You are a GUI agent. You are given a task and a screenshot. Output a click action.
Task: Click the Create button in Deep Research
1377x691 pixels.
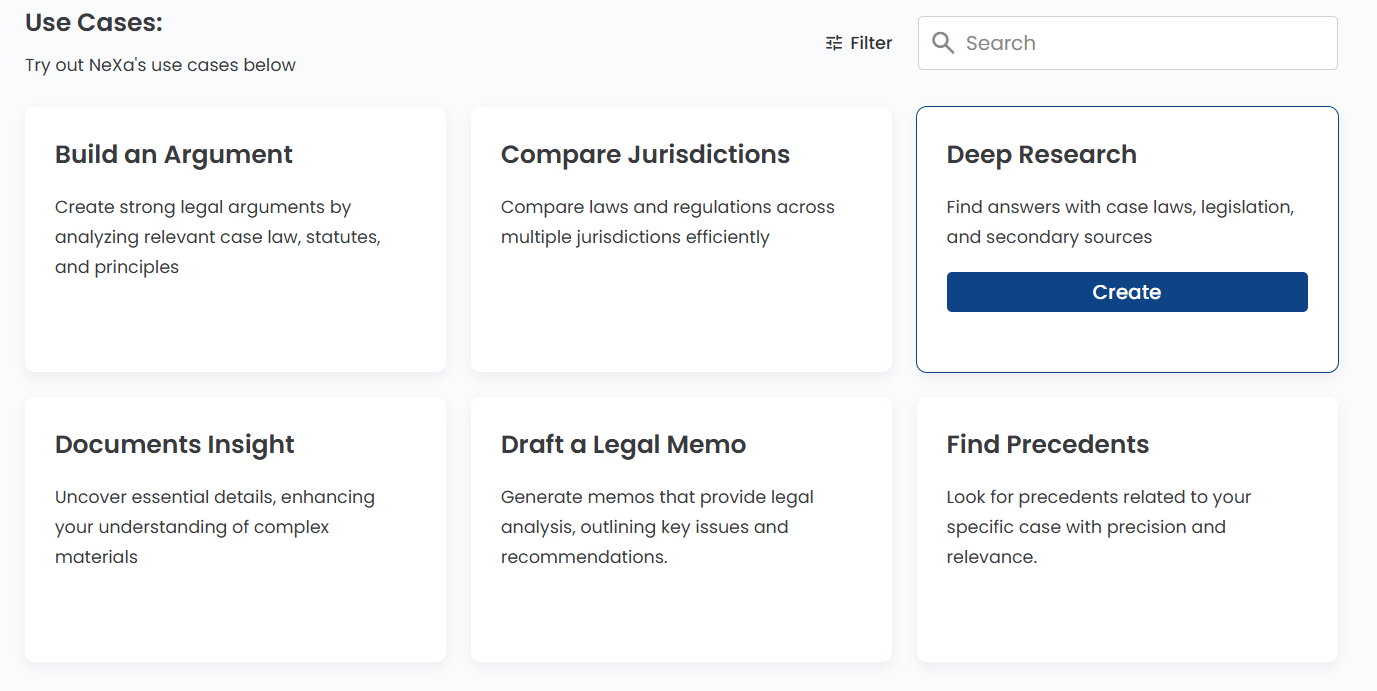click(1127, 292)
